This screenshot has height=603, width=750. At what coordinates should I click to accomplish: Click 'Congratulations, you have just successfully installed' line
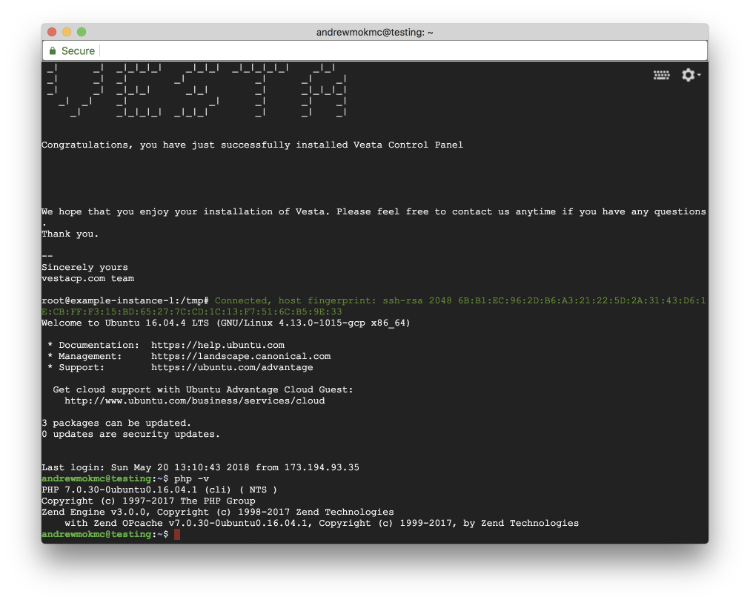coord(252,145)
